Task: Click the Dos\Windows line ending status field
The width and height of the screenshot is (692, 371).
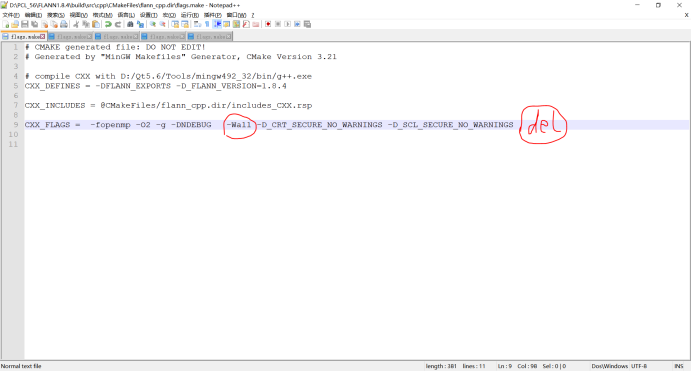Action: click(609, 366)
